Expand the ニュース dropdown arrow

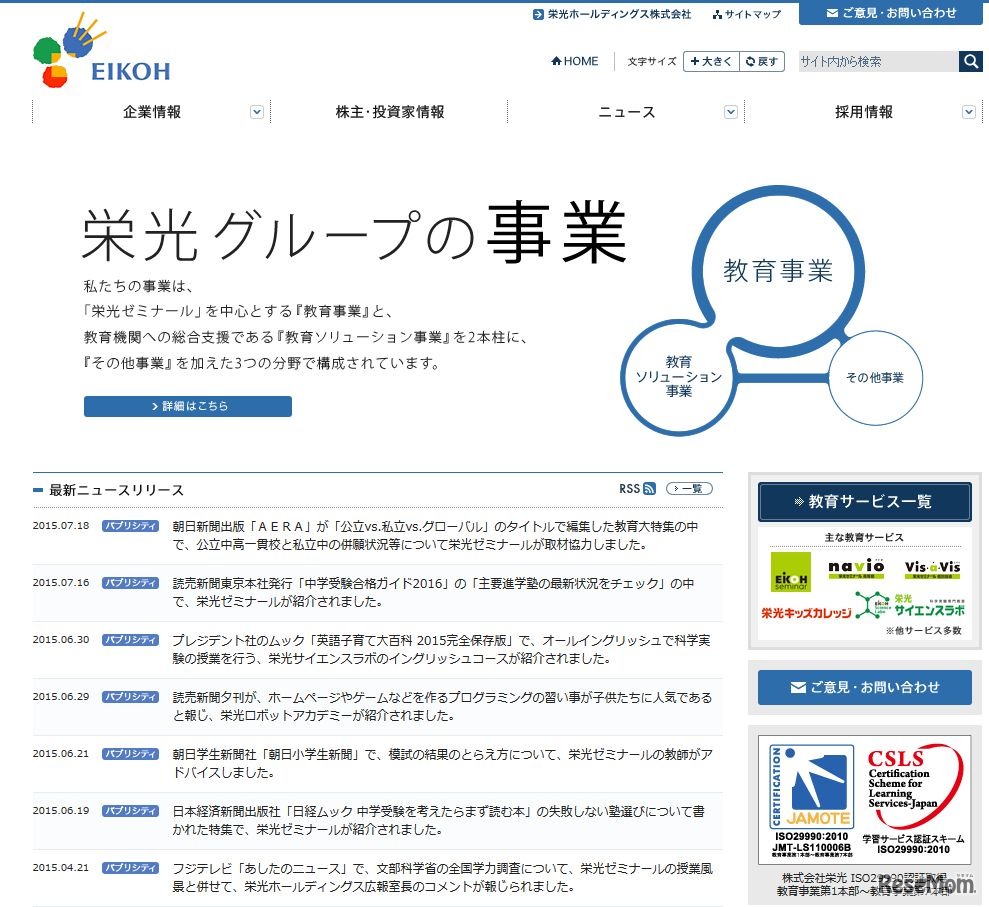(730, 112)
